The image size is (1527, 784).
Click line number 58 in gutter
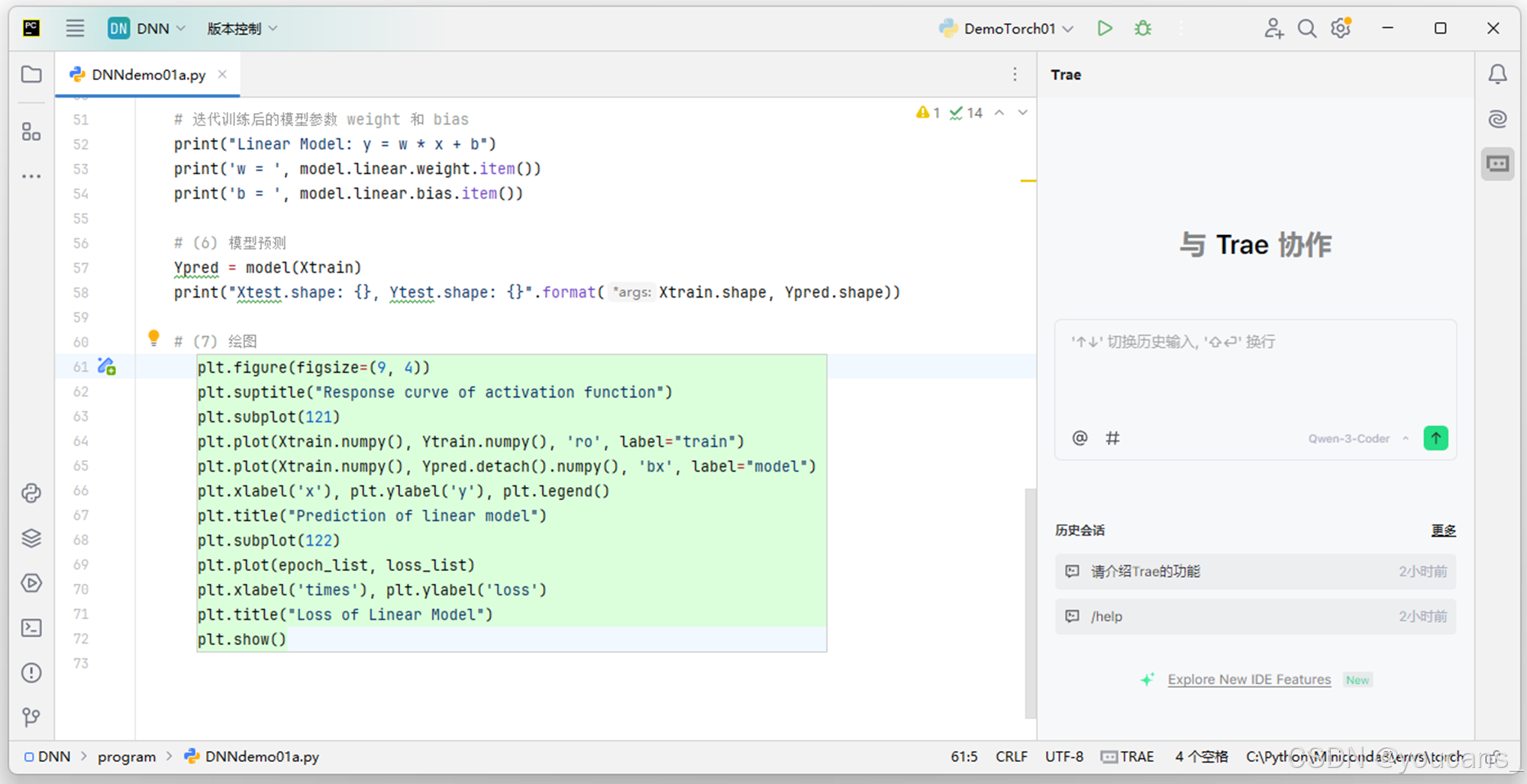81,292
